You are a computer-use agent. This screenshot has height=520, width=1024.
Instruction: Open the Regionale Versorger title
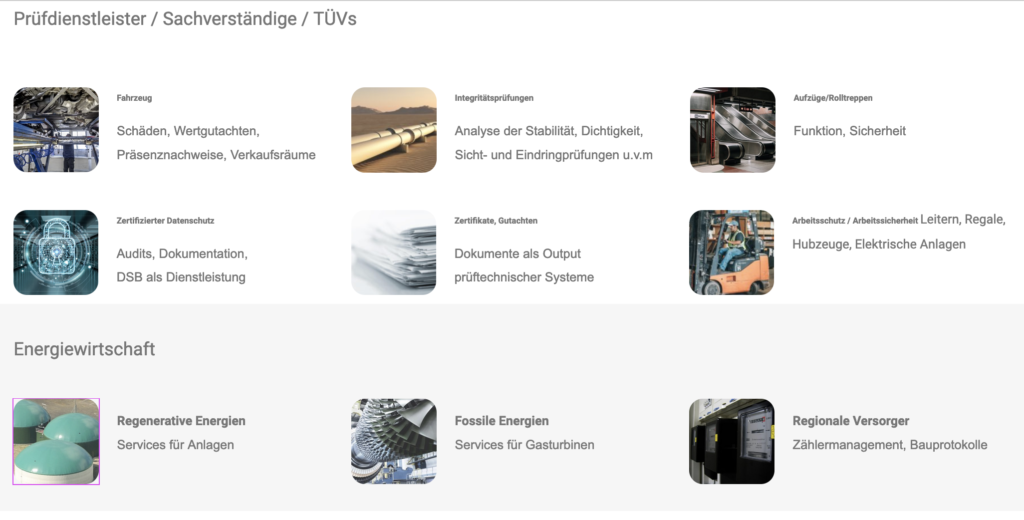tap(851, 421)
